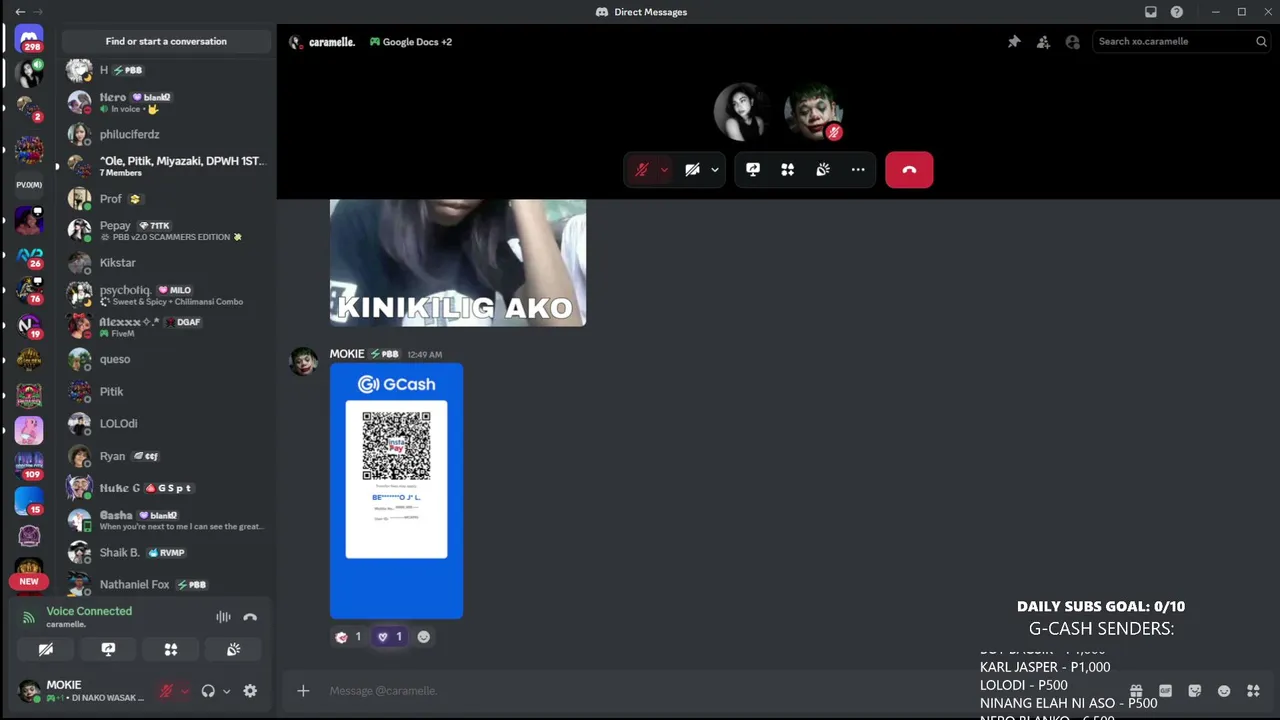The image size is (1280, 720).
Task: Add a reaction to the GCash message
Action: tap(424, 637)
